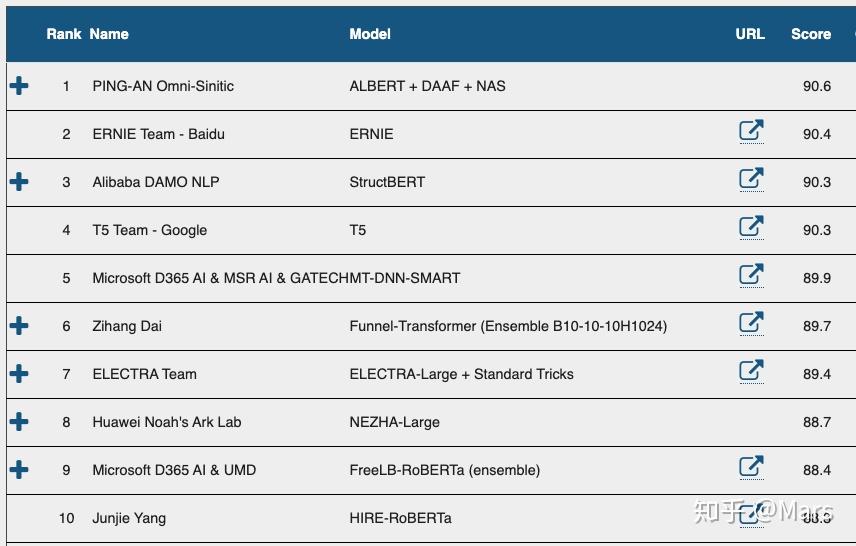Viewport: 856px width, 546px height.
Task: Expand the ELECTRA Team row
Action: [19, 374]
